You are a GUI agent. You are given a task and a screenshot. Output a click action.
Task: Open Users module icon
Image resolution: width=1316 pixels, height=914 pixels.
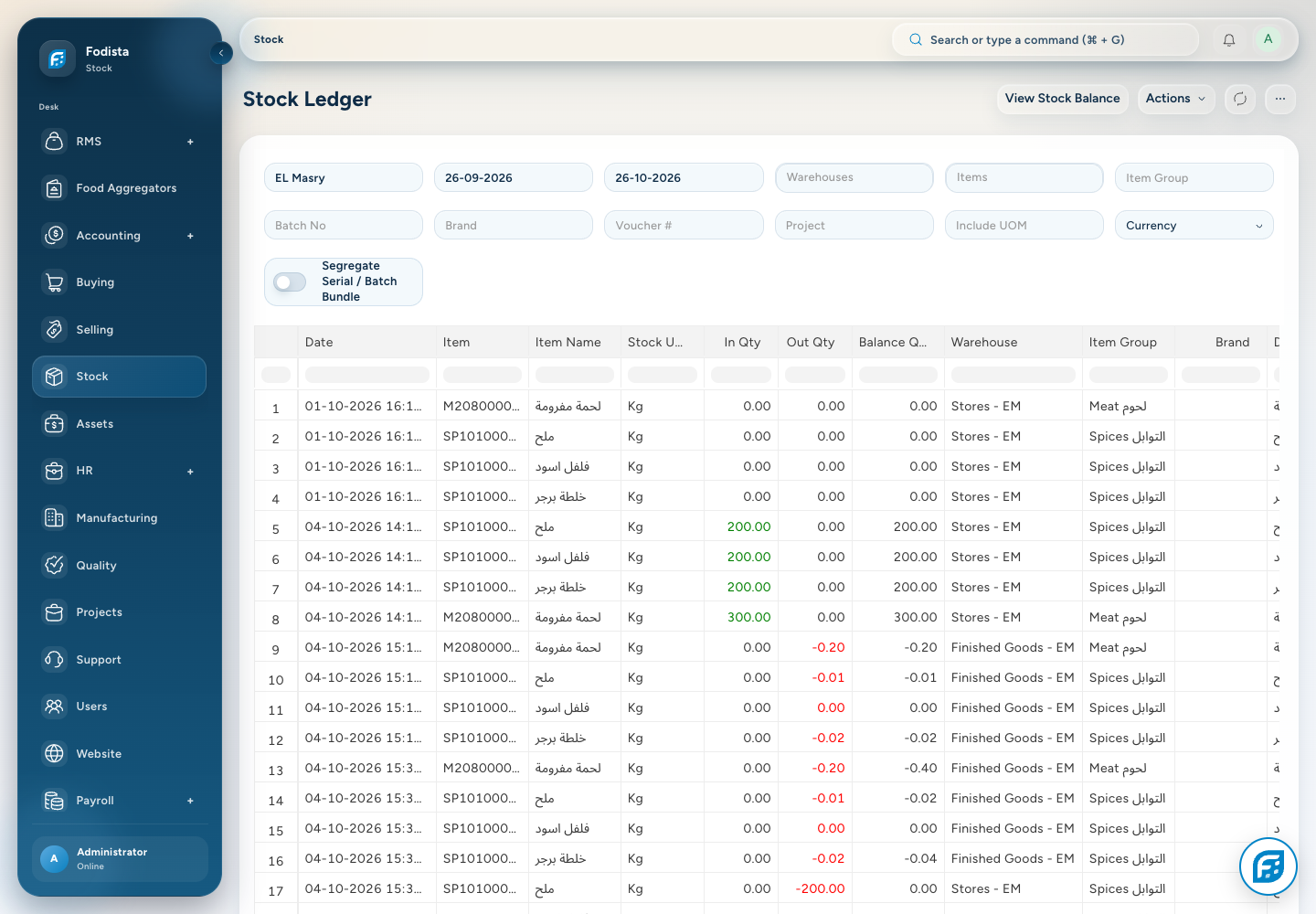point(55,707)
